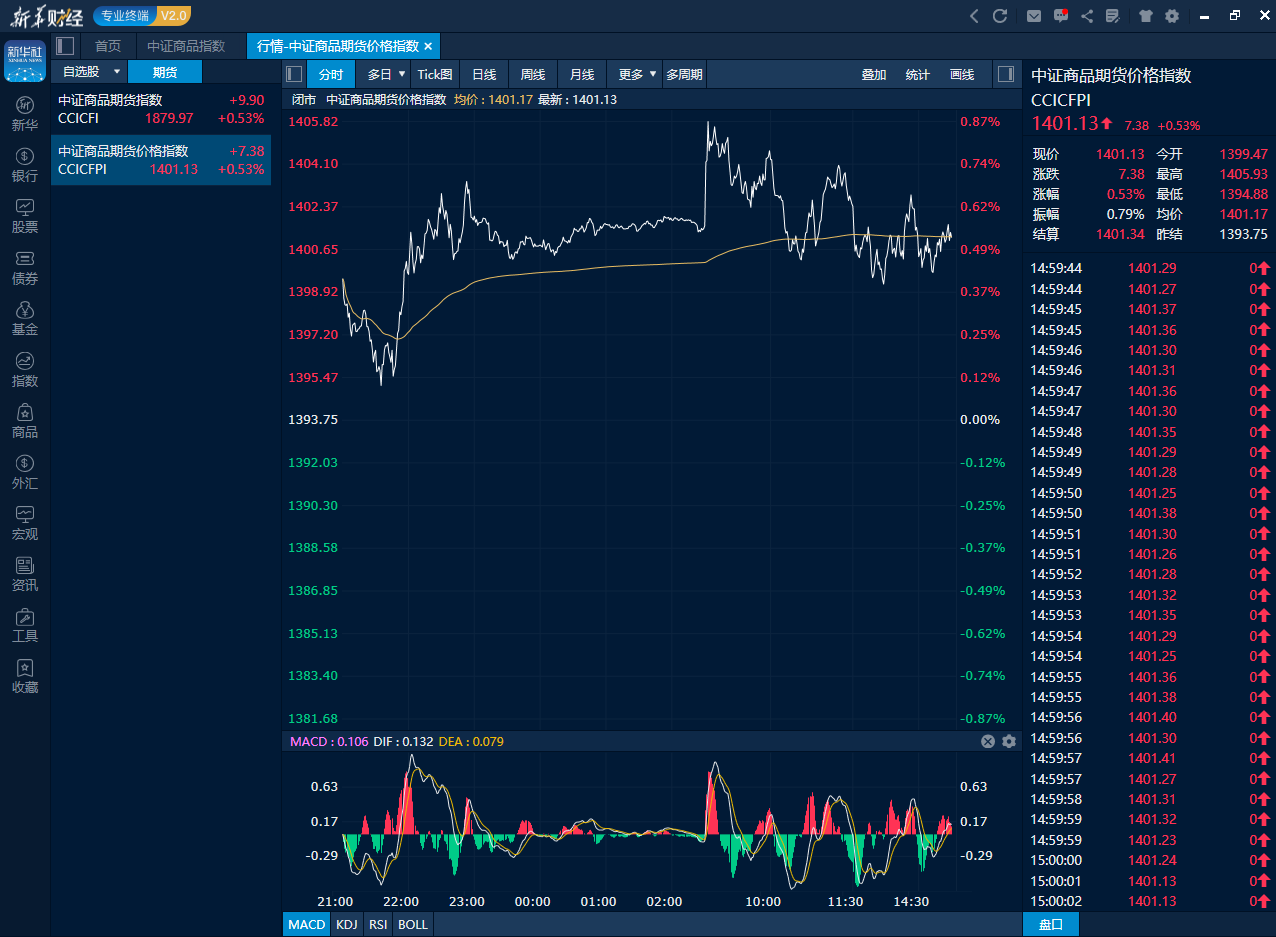
Task: Open the 宏观 section in sidebar
Action: 25,522
